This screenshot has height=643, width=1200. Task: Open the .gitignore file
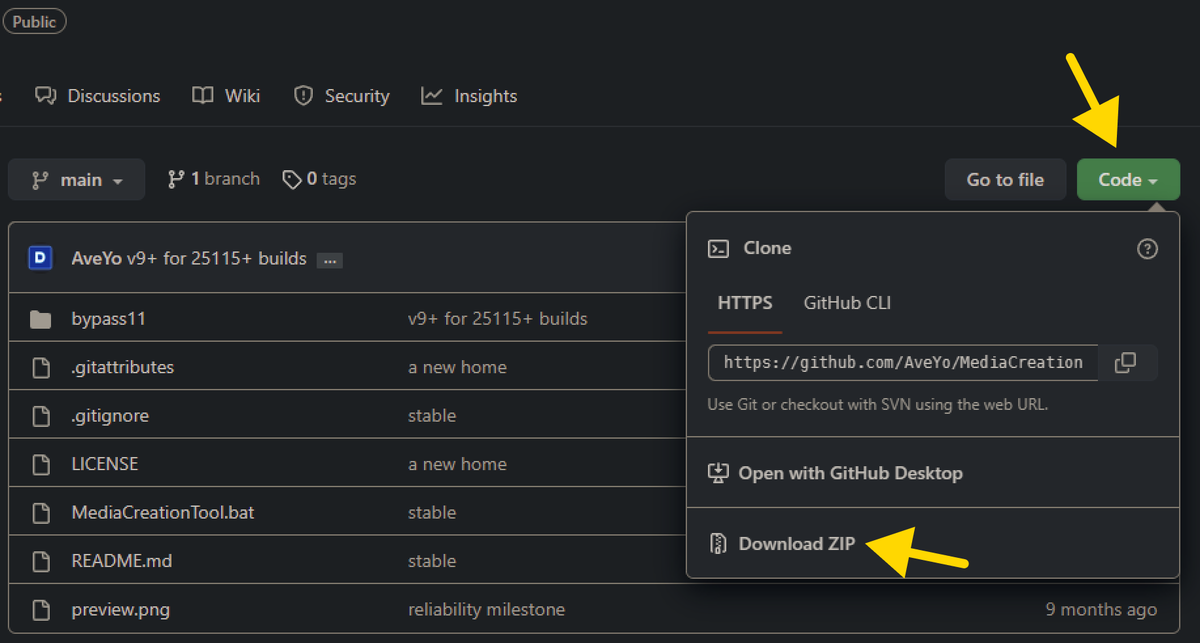click(x=110, y=416)
